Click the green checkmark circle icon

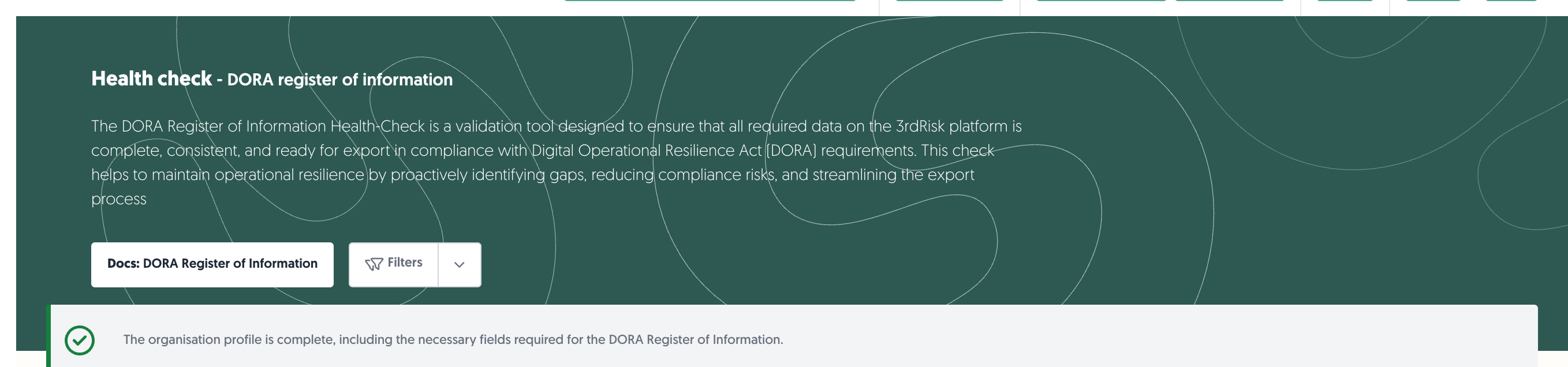coord(80,340)
